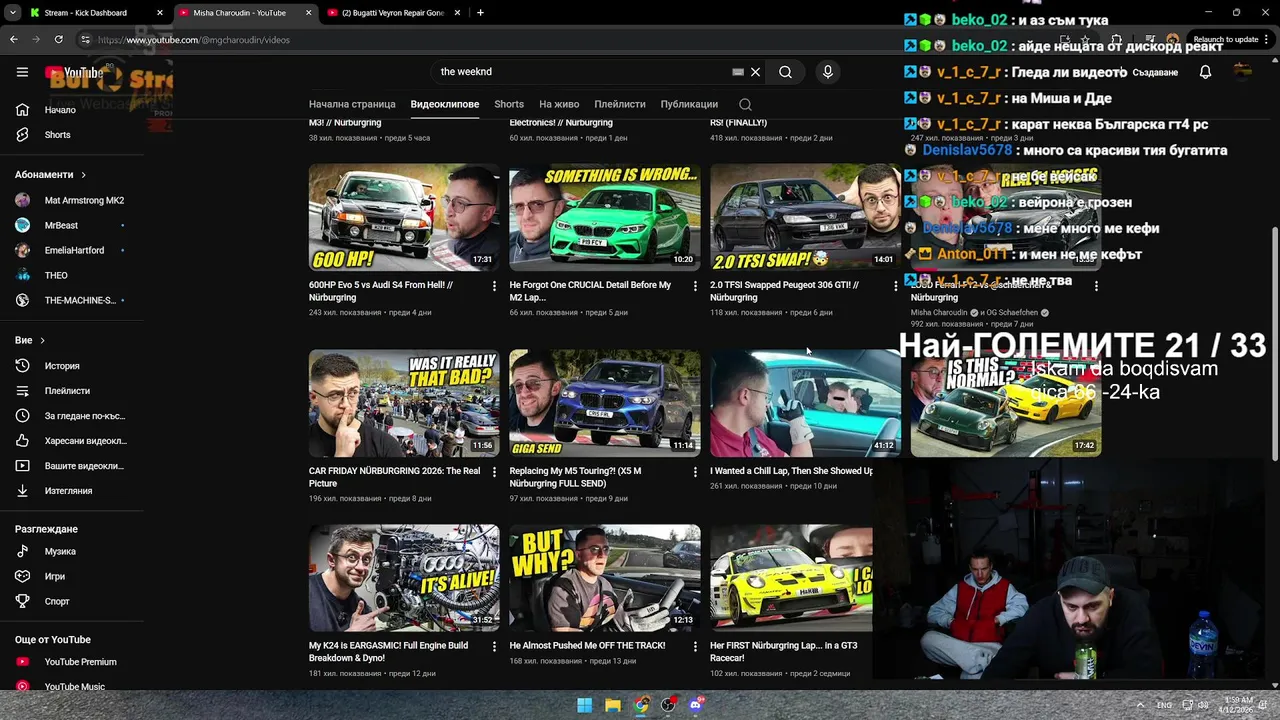The height and width of the screenshot is (720, 1280).
Task: Open video title I Wanted a Chill Lap
Action: pos(791,471)
